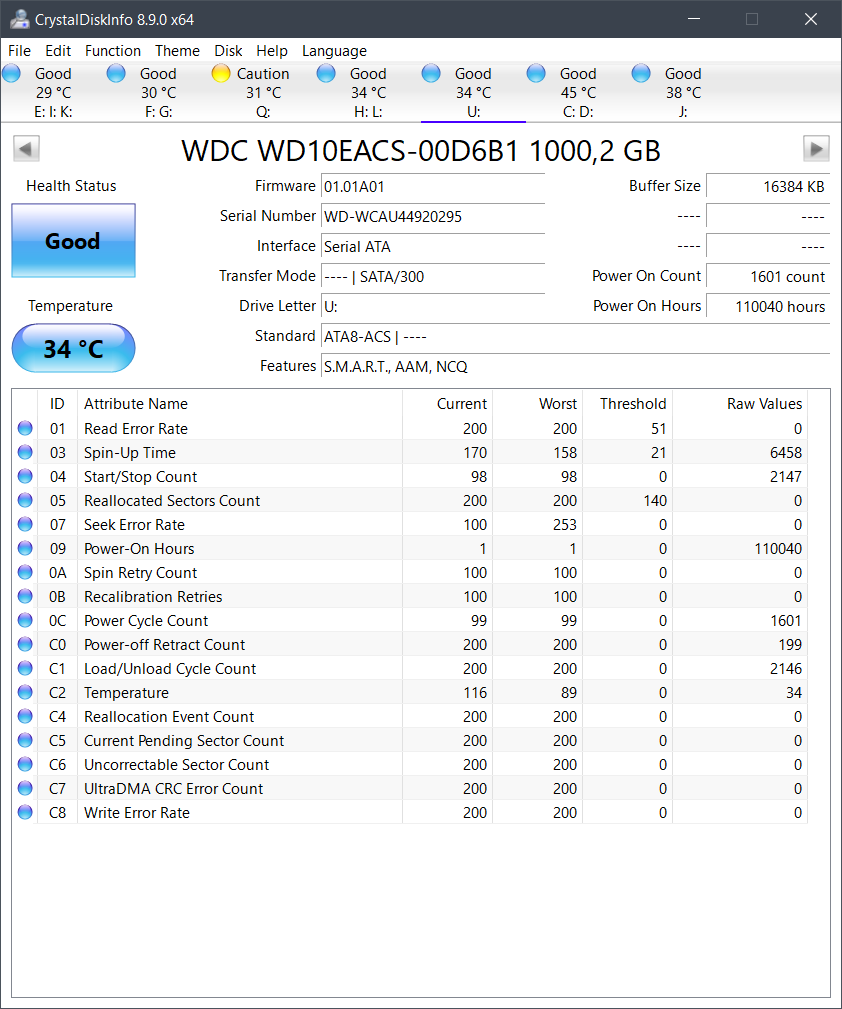
Task: Open the File menu
Action: [19, 51]
